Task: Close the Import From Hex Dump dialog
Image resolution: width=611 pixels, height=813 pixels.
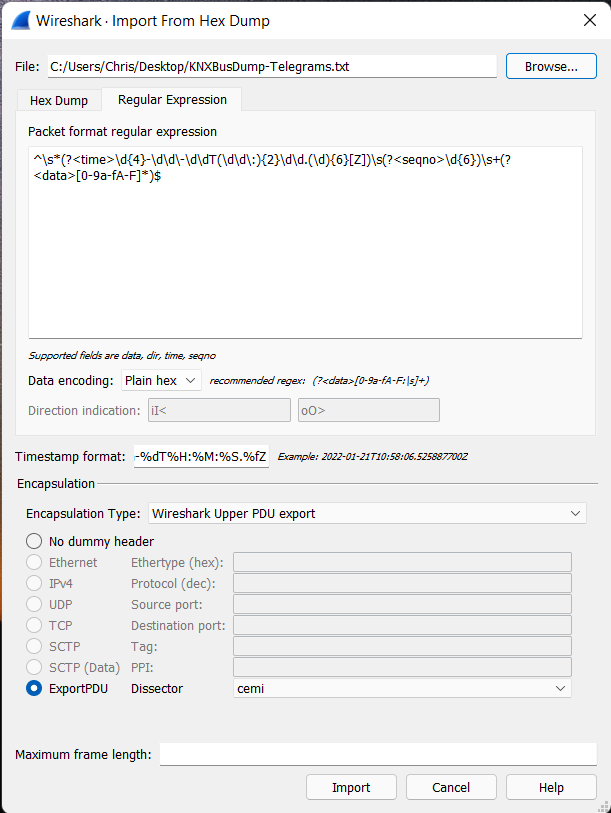Action: [590, 20]
